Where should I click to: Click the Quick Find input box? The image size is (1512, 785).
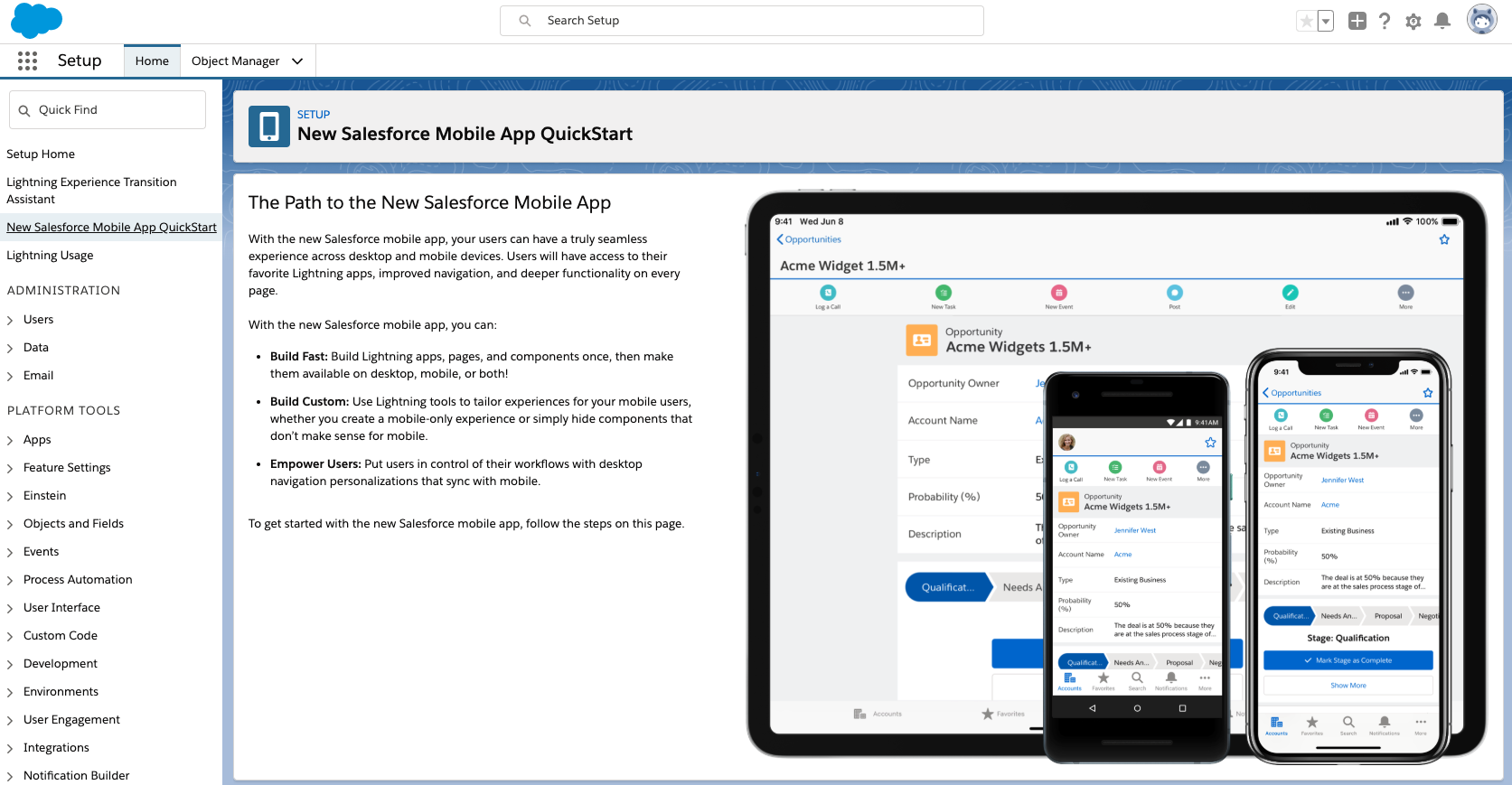tap(108, 110)
